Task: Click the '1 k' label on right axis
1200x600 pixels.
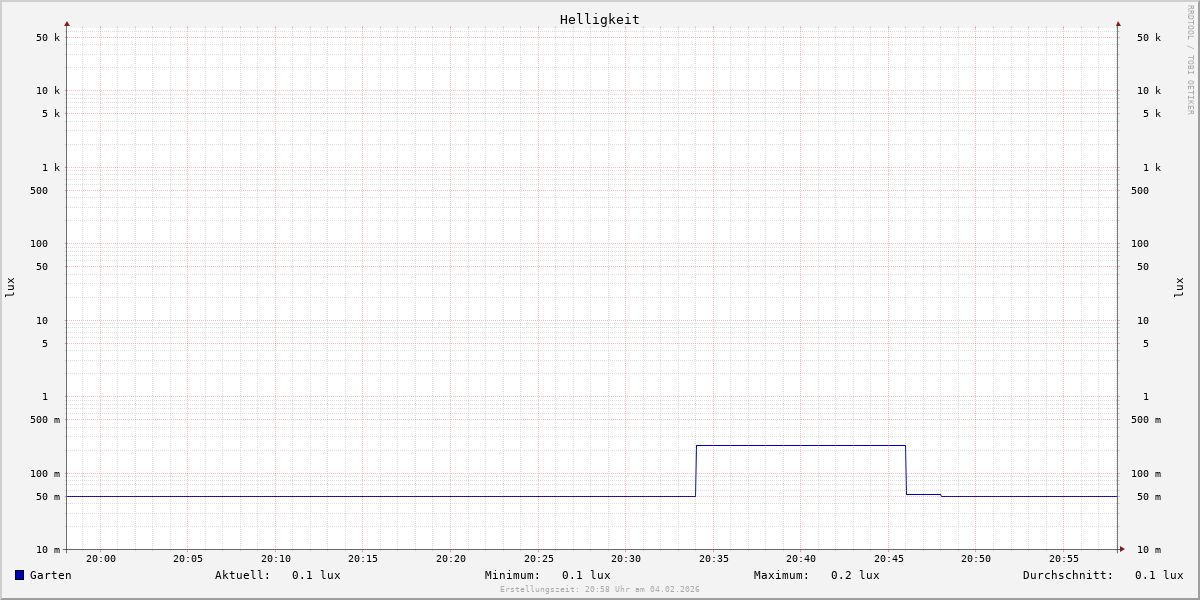Action: click(x=1152, y=168)
